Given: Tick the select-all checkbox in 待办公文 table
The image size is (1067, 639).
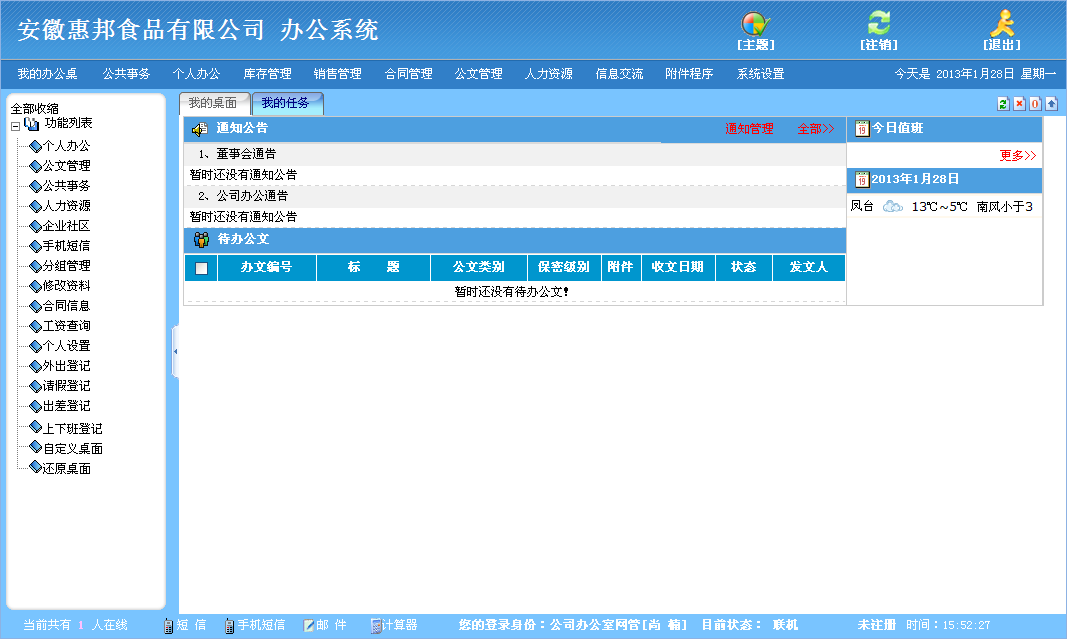Looking at the screenshot, I should [201, 268].
